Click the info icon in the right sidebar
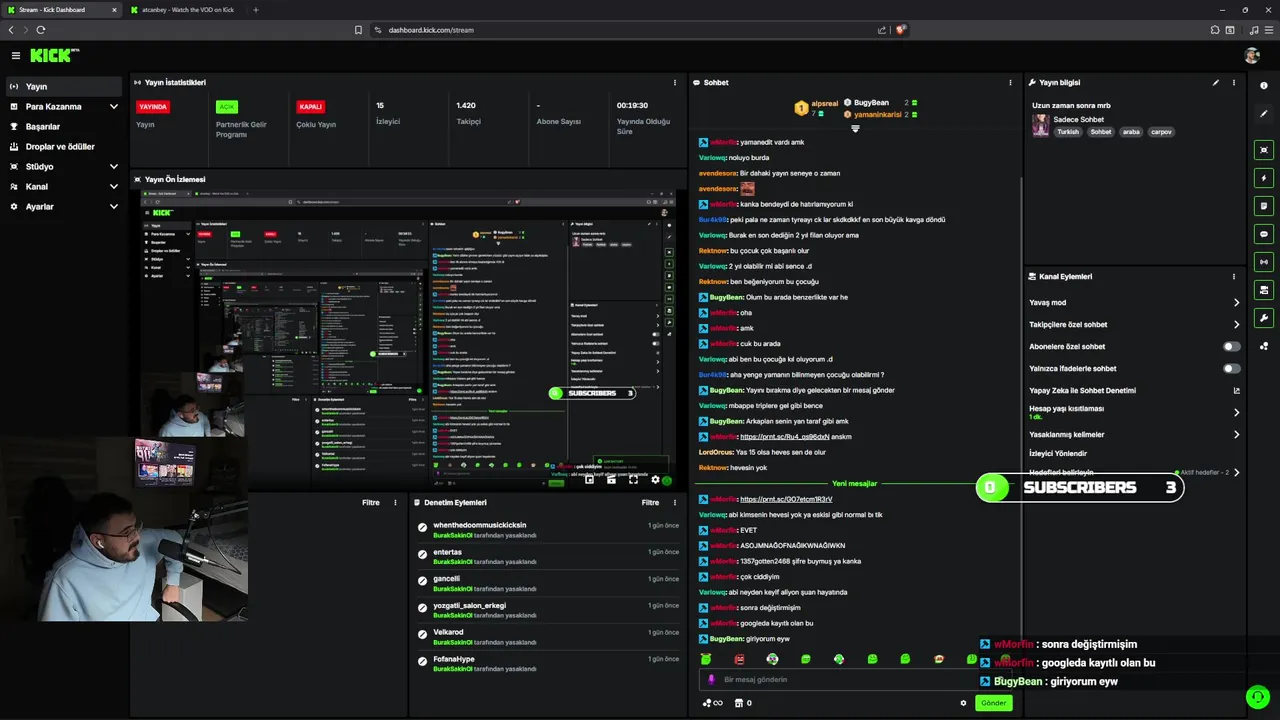Screen dimensions: 1280x720 [1264, 86]
